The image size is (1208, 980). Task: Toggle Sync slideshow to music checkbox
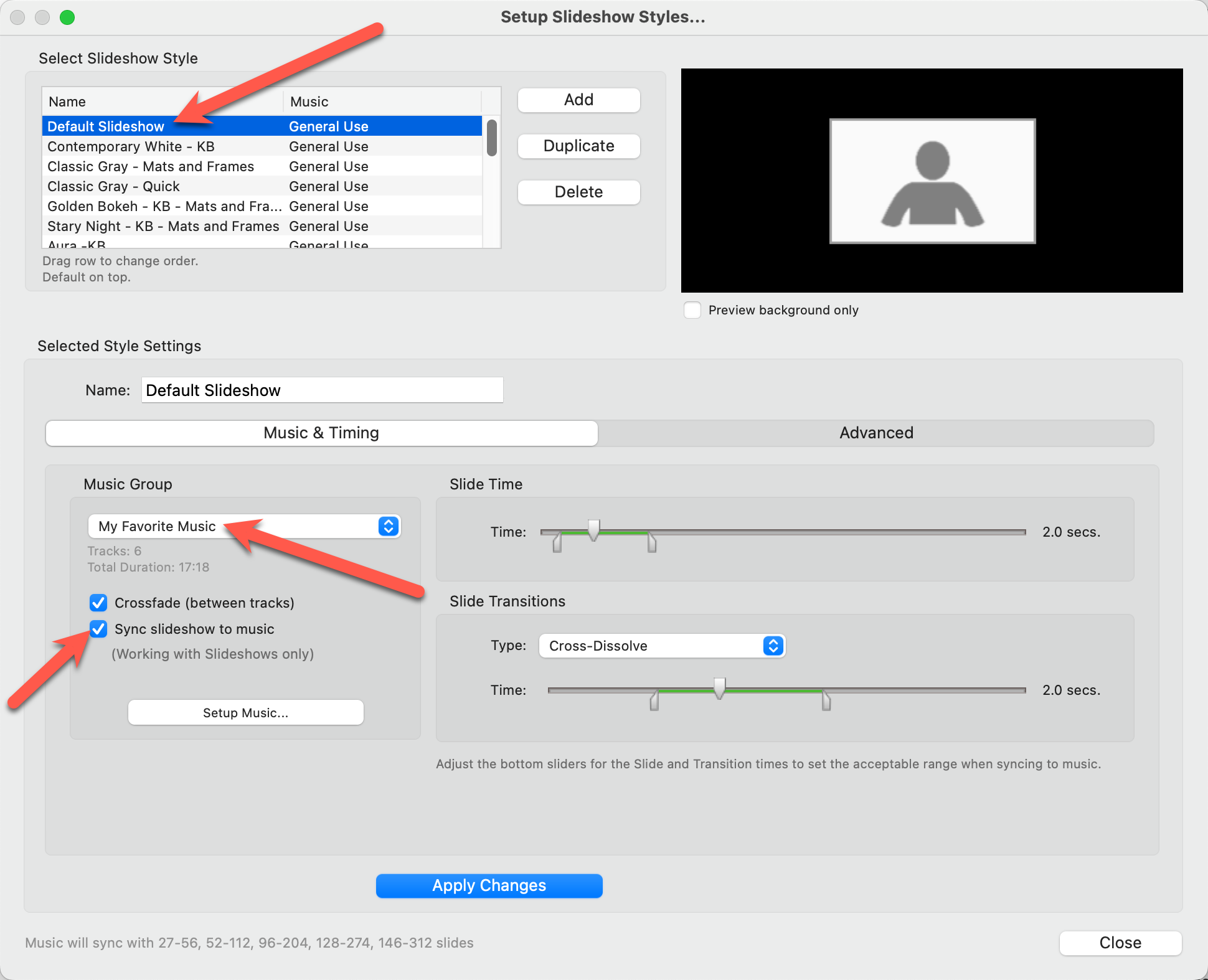(x=98, y=629)
